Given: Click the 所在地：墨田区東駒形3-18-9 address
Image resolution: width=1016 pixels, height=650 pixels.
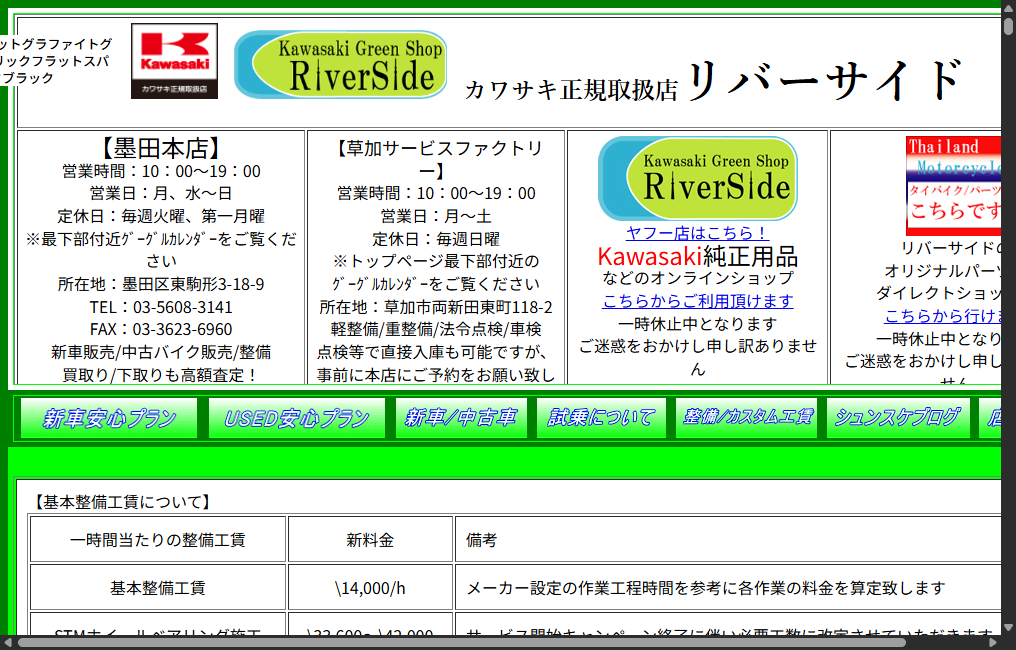Looking at the screenshot, I should pyautogui.click(x=161, y=284).
